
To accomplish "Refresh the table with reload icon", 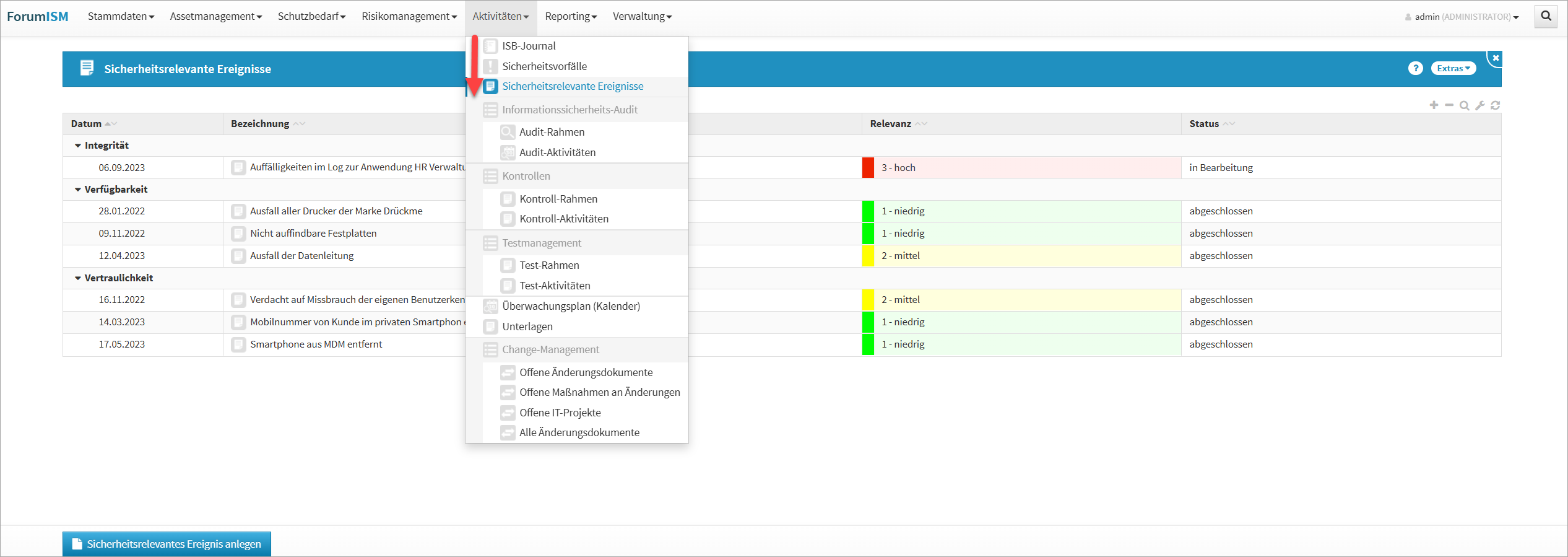I will click(x=1495, y=105).
